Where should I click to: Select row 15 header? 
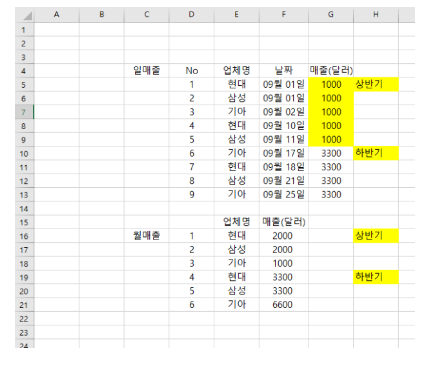[x=24, y=222]
